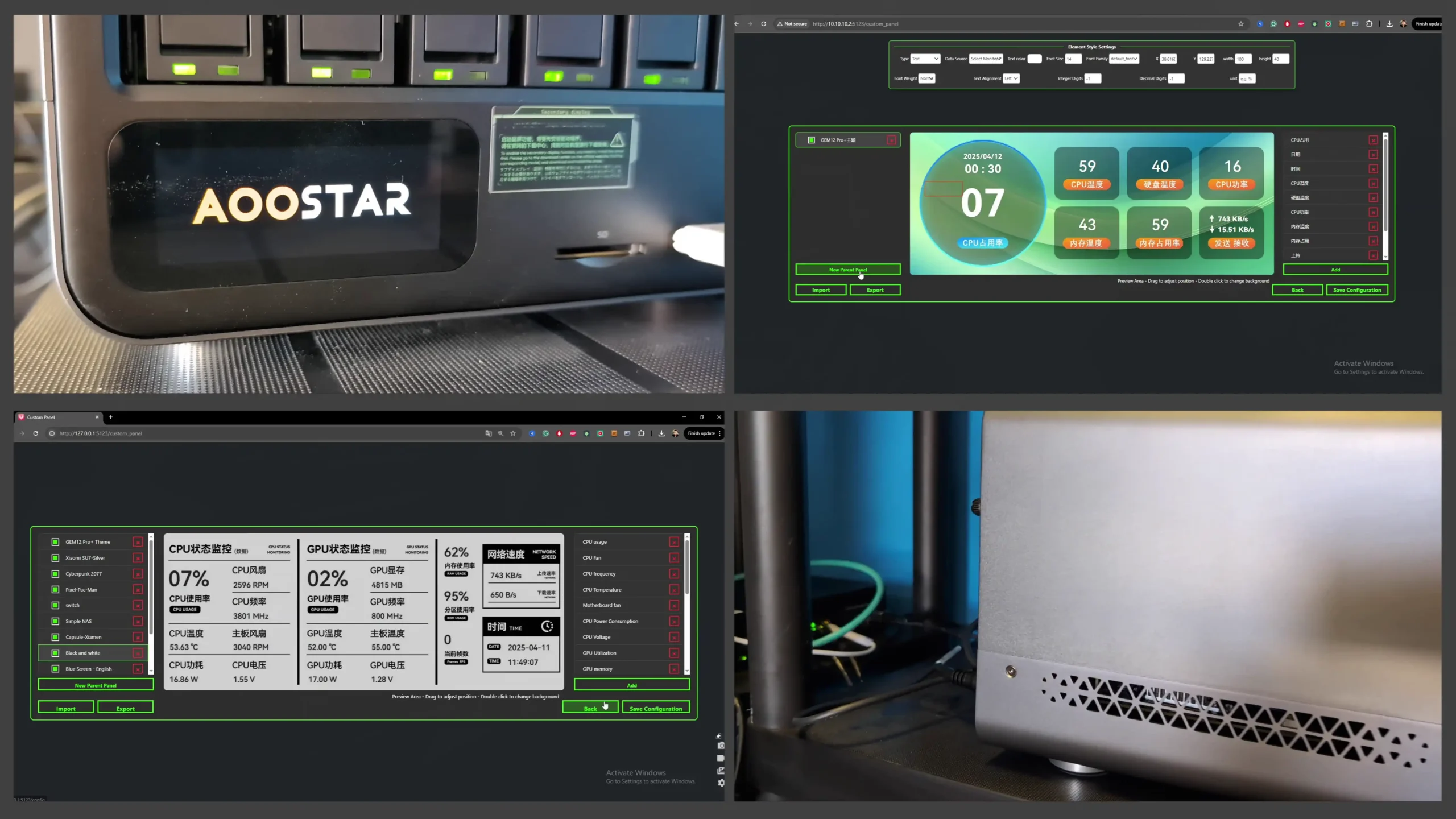The image size is (1456, 819).
Task: Toggle the Xiaomi SU7-Silver checkbox
Action: click(x=55, y=558)
